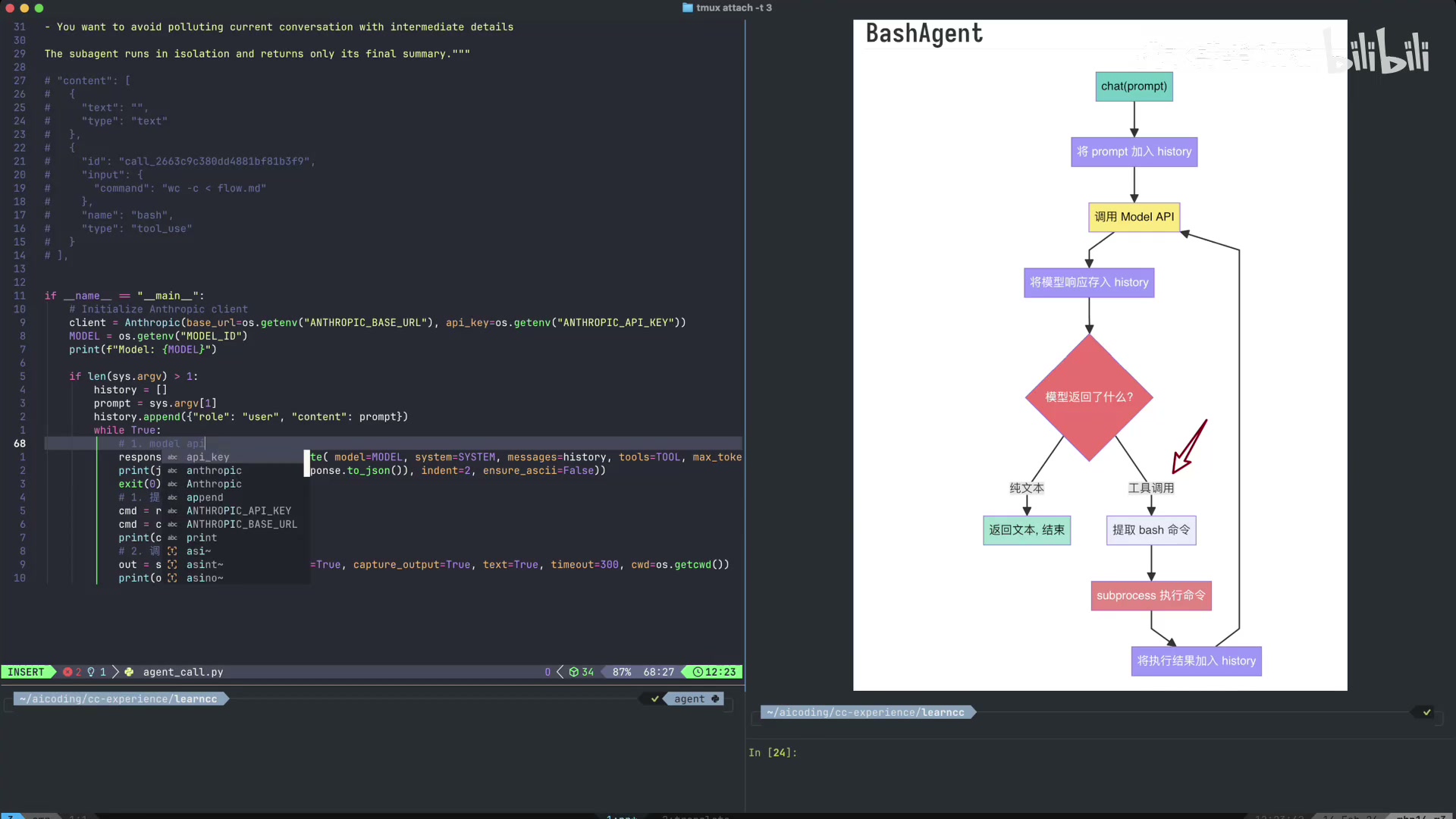The image size is (1456, 819).
Task: Click the agent_call.py filename in statusline
Action: point(183,672)
